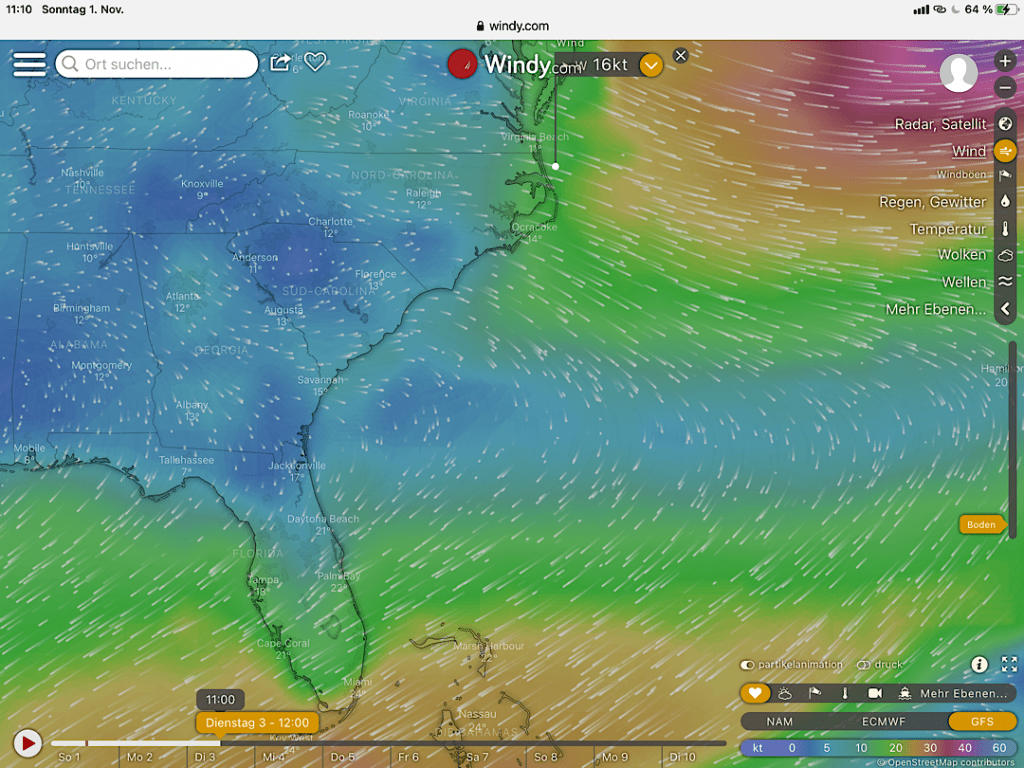Toggle the druck pressure switch
Image resolution: width=1024 pixels, height=768 pixels.
[863, 665]
